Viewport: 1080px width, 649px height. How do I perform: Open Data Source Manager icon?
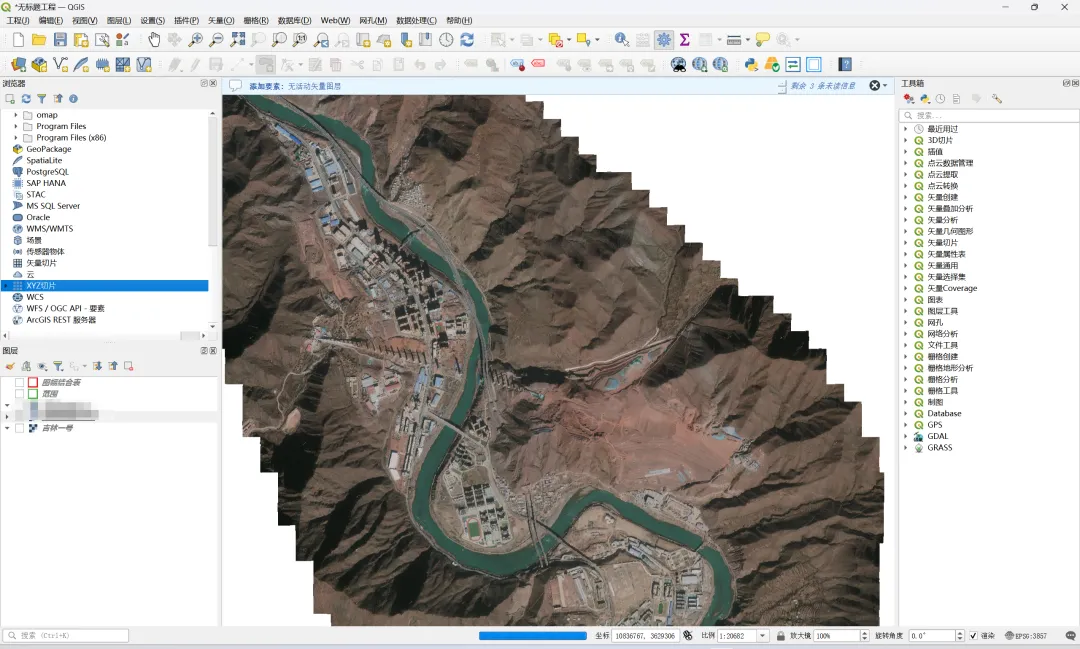pos(19,65)
